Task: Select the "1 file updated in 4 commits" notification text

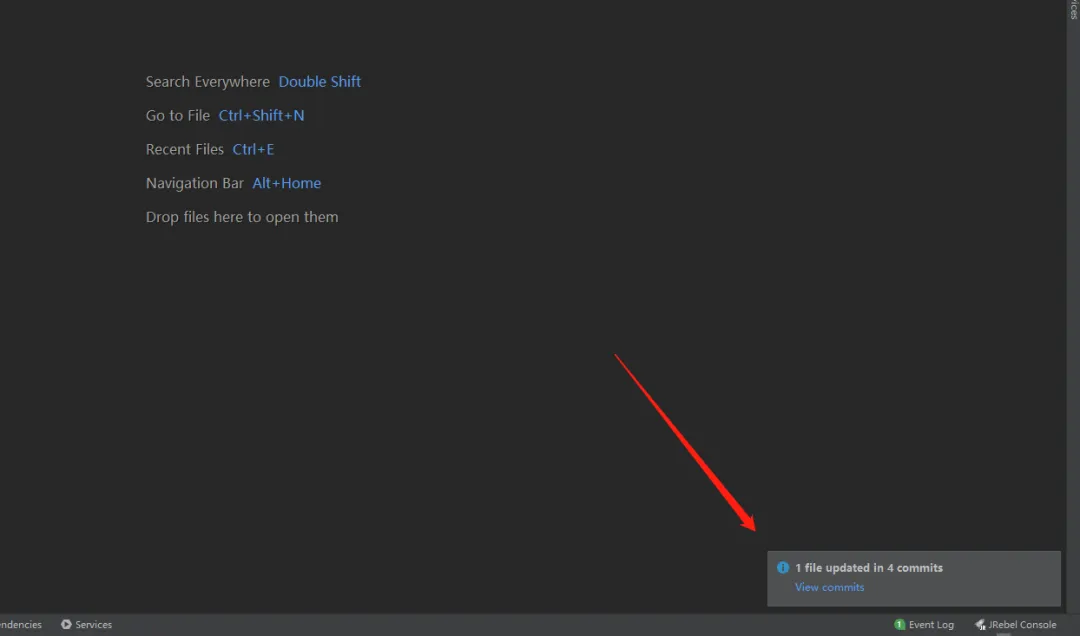Action: pyautogui.click(x=869, y=568)
